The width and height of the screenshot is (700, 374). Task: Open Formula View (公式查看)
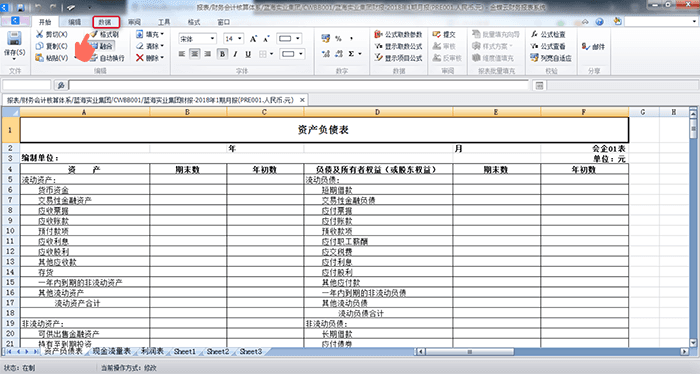(x=548, y=46)
